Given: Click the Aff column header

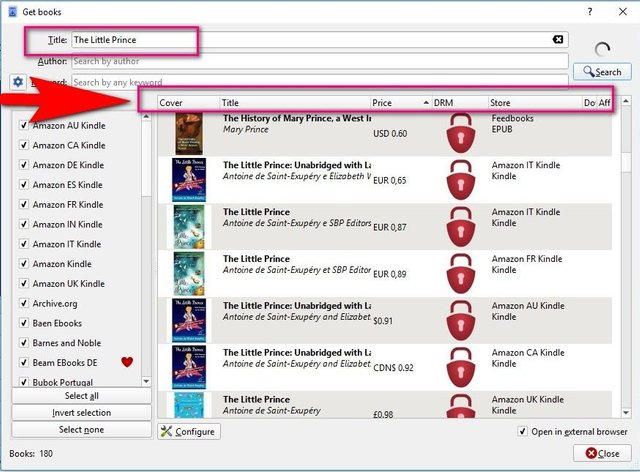Looking at the screenshot, I should 604,102.
